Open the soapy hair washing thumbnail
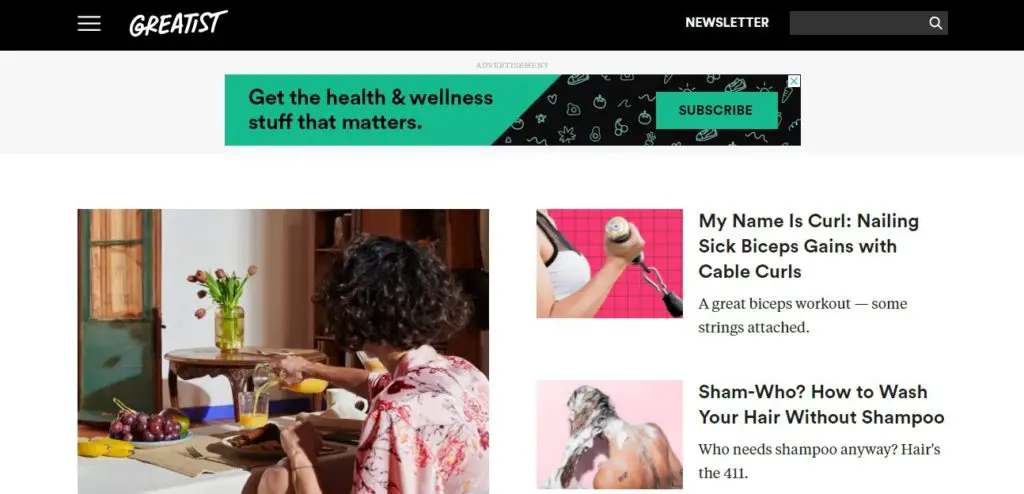The image size is (1024, 494). tap(609, 435)
